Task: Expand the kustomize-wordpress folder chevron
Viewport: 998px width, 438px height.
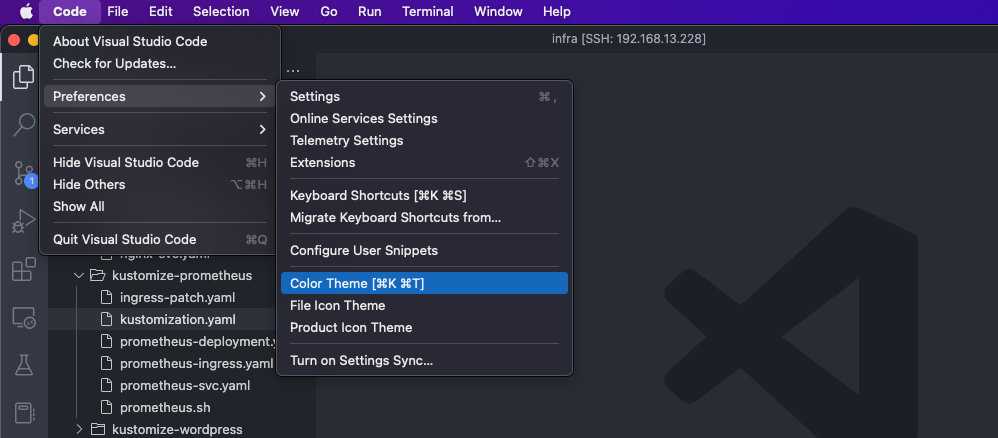Action: point(79,429)
